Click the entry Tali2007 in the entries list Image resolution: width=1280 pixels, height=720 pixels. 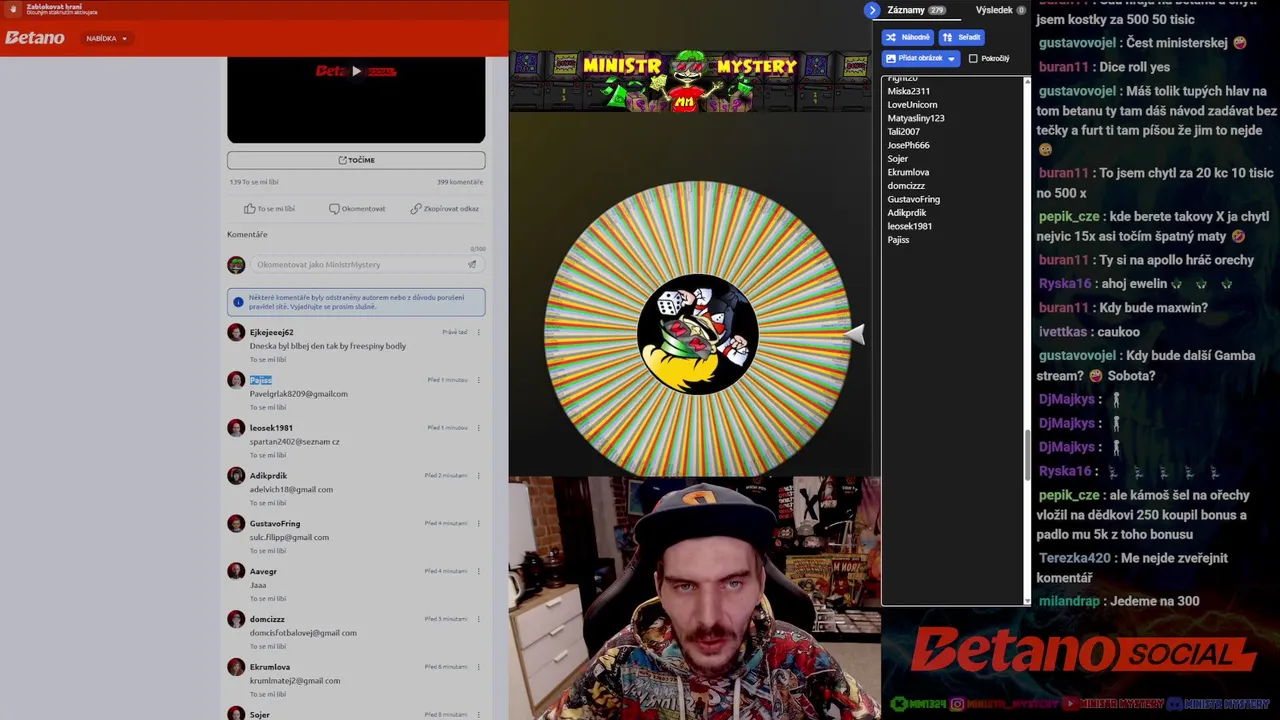tap(903, 132)
